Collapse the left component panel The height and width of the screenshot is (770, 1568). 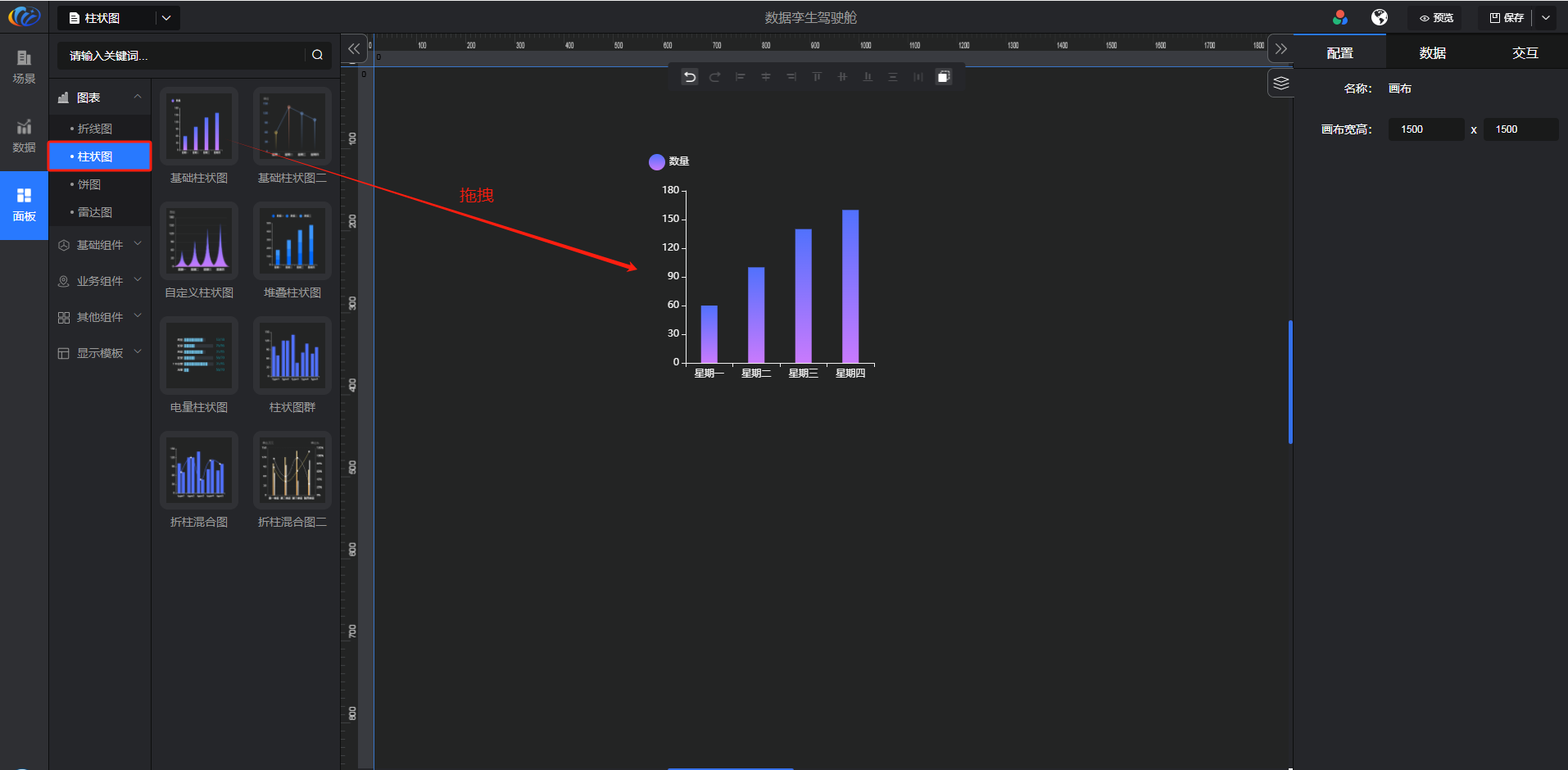coord(354,49)
